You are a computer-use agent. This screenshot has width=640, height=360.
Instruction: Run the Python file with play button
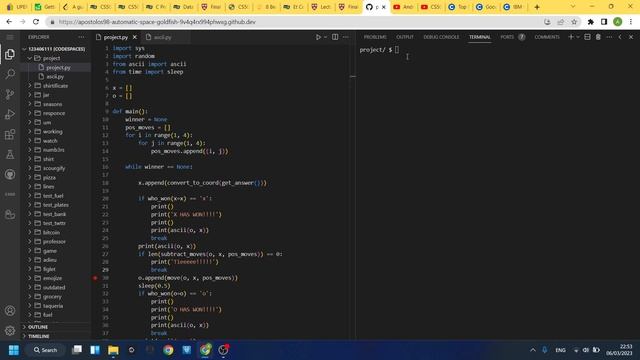point(318,37)
